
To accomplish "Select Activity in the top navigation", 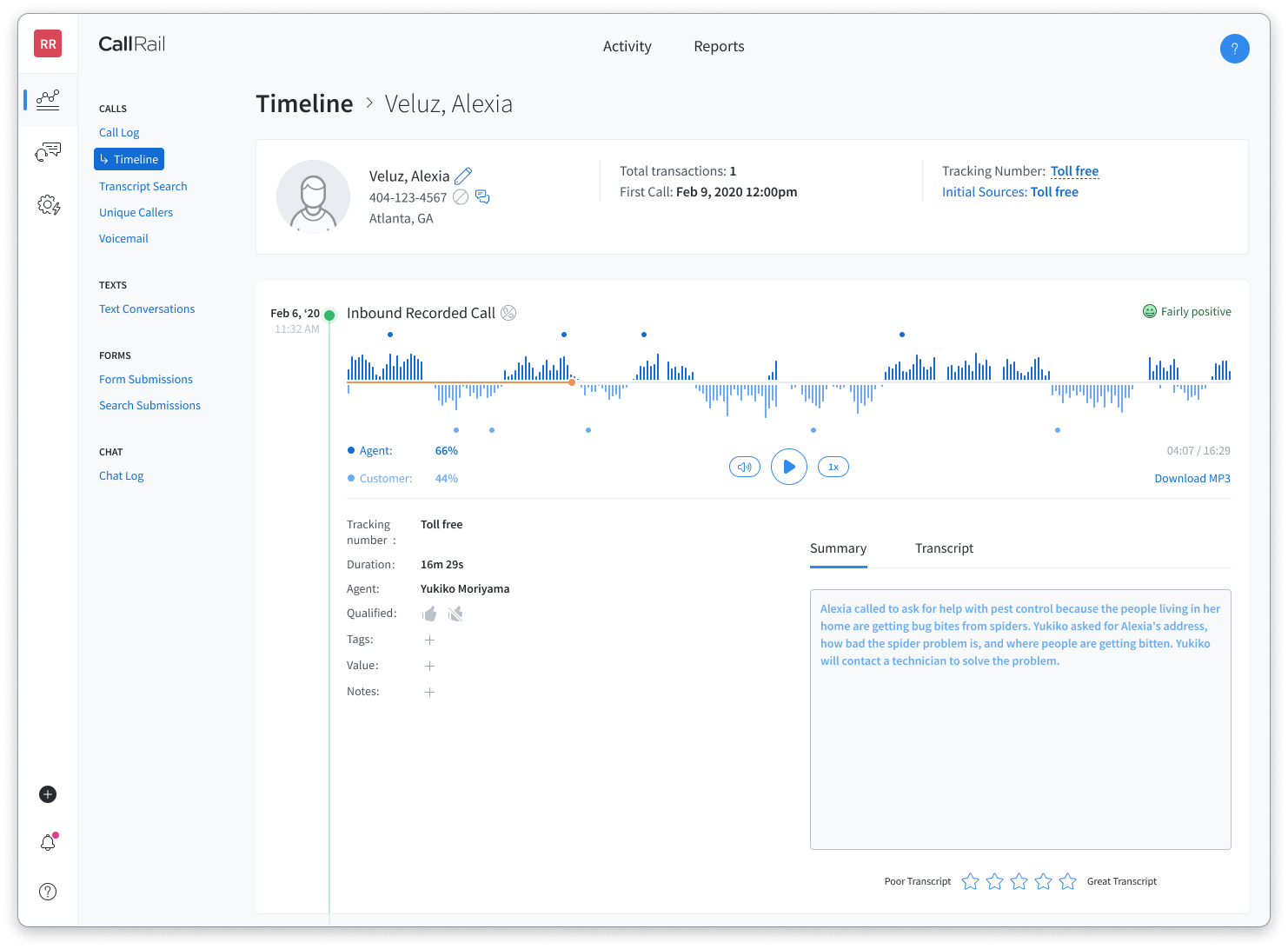I will [627, 46].
